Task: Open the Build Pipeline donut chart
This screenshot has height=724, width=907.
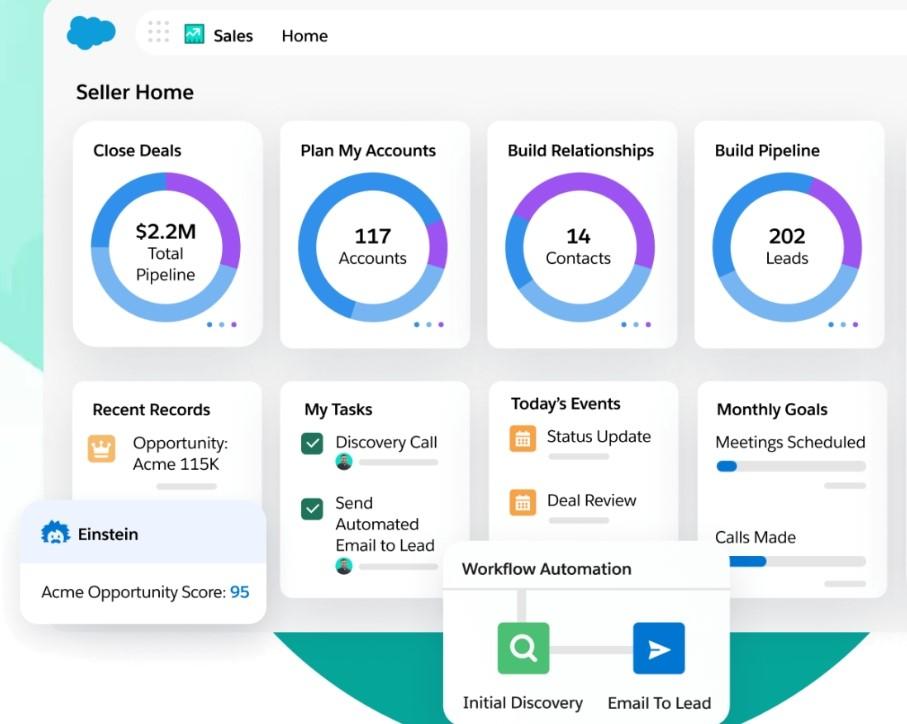Action: 787,247
